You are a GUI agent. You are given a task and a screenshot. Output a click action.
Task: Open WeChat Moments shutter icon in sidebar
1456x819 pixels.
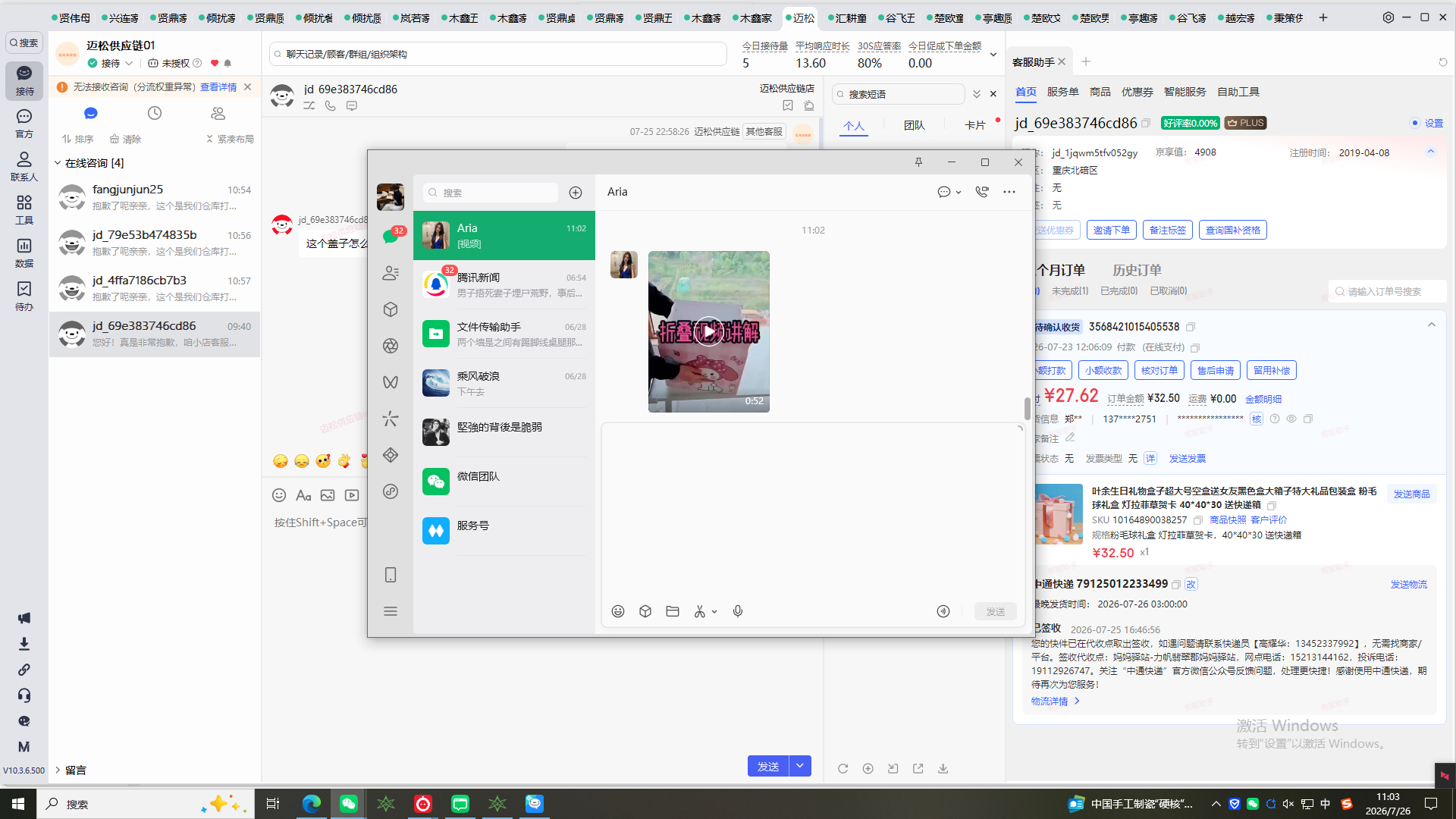tap(391, 346)
